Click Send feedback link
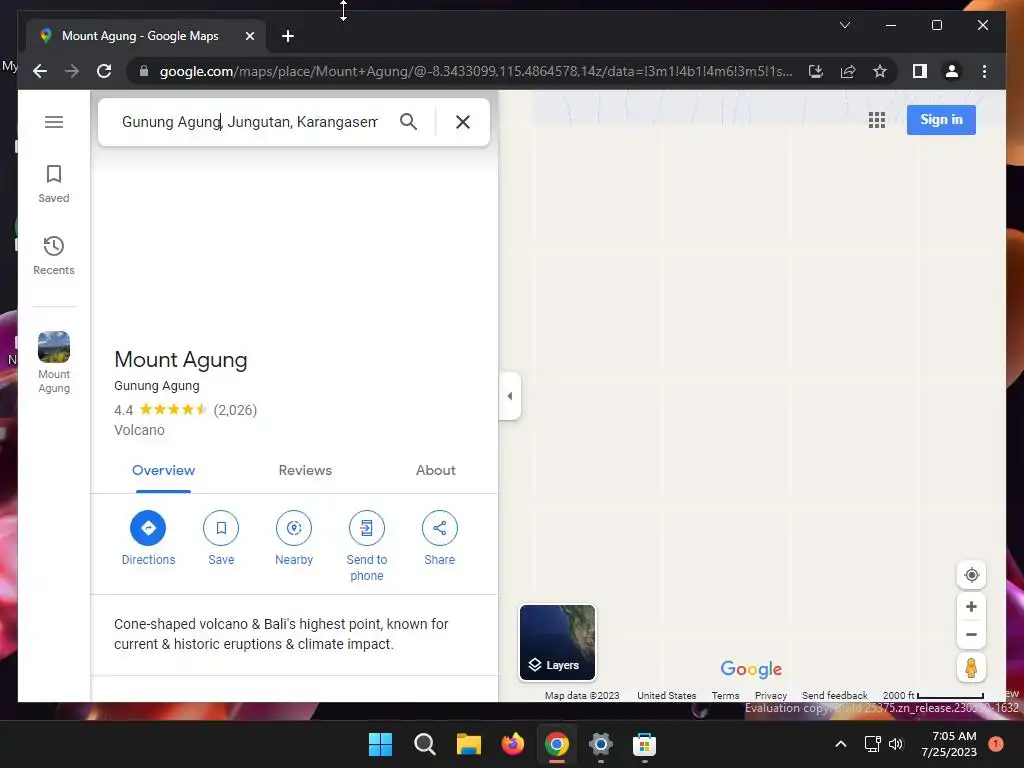 pos(835,696)
